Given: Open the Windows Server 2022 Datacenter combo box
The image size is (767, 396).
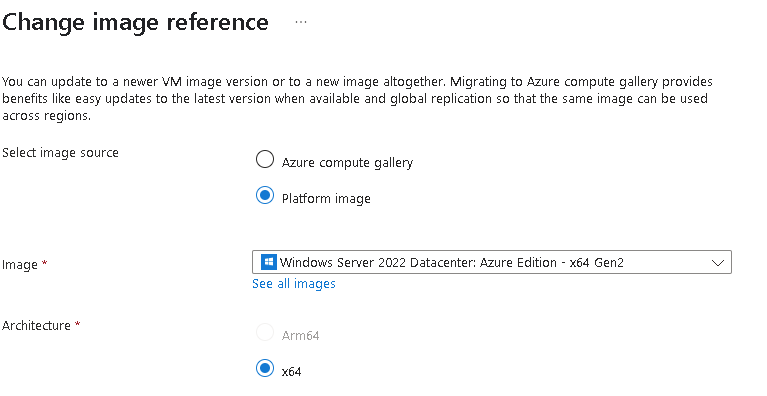Looking at the screenshot, I should [x=492, y=262].
